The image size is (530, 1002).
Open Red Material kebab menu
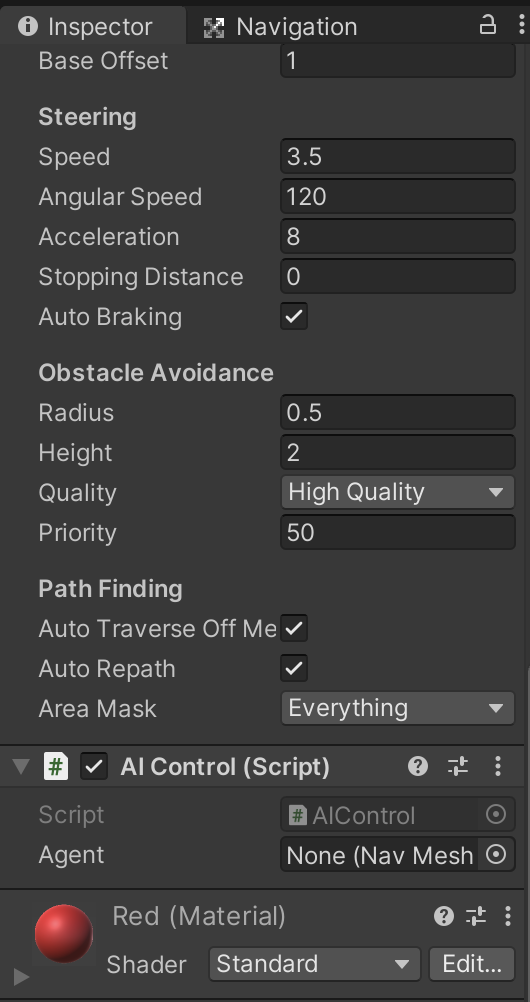[x=508, y=916]
